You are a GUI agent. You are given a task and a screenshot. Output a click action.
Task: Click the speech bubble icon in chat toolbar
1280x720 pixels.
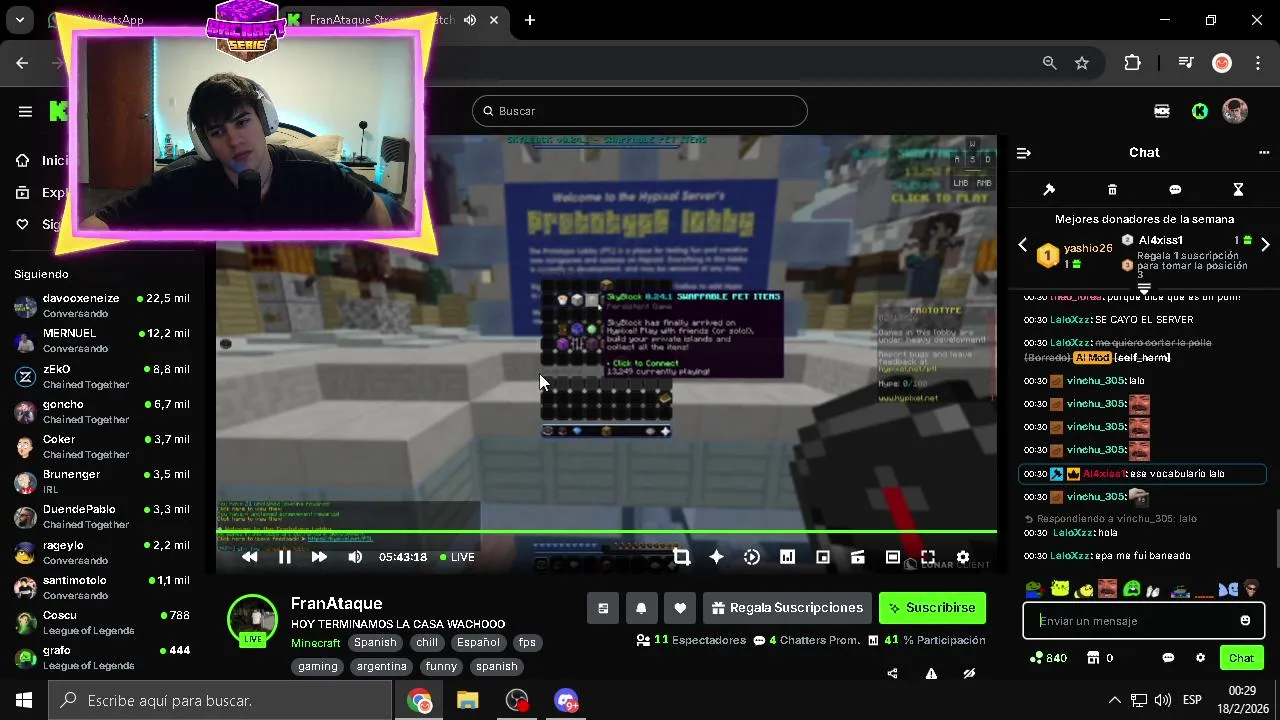[1175, 190]
